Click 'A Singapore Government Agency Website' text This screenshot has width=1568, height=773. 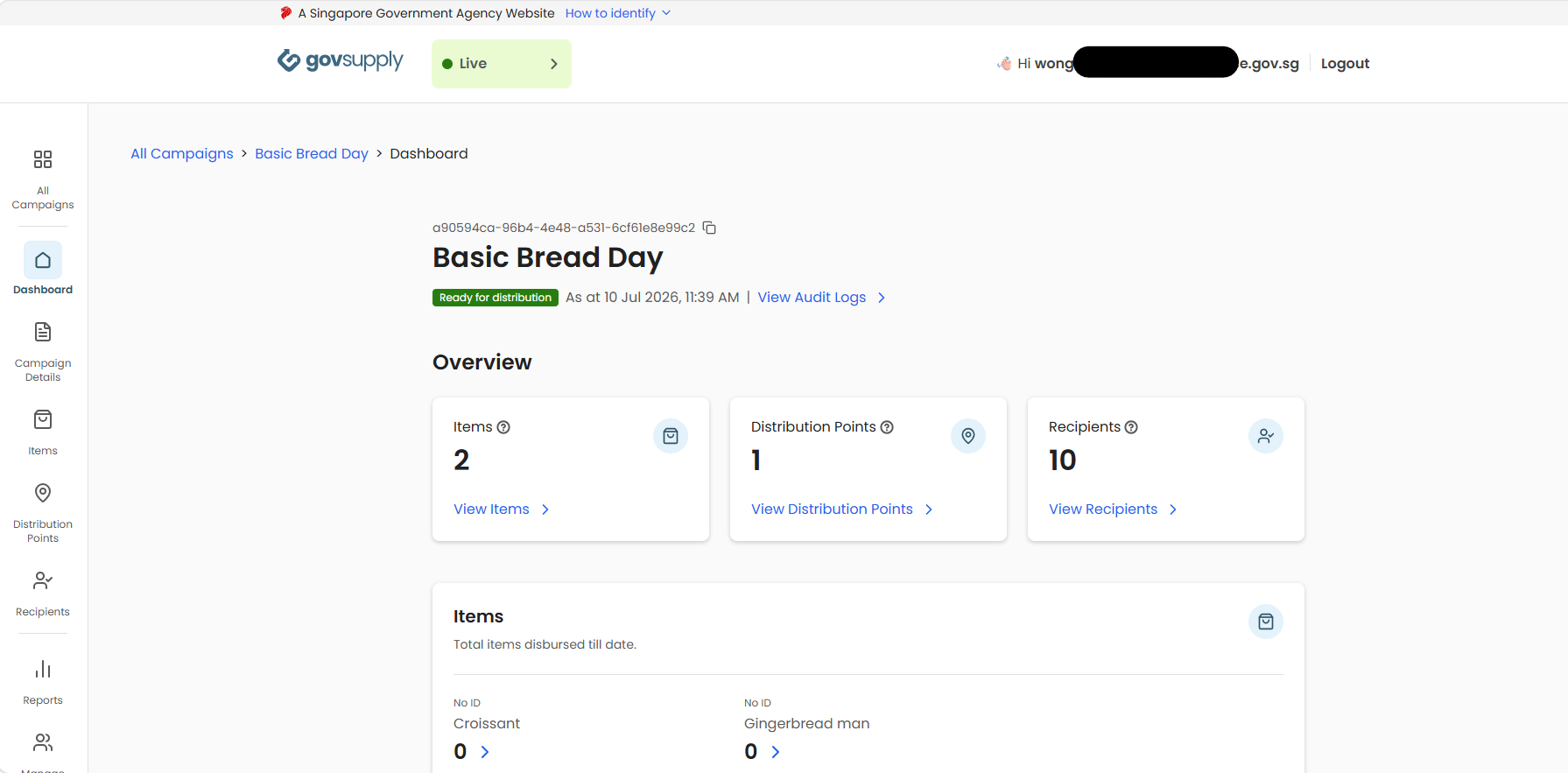(426, 13)
